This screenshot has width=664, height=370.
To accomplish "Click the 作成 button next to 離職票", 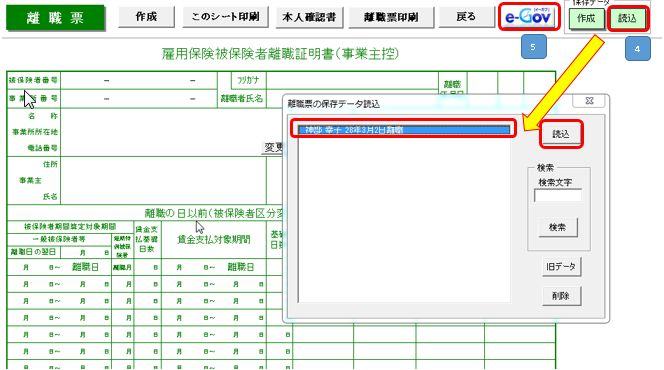I will click(x=146, y=17).
